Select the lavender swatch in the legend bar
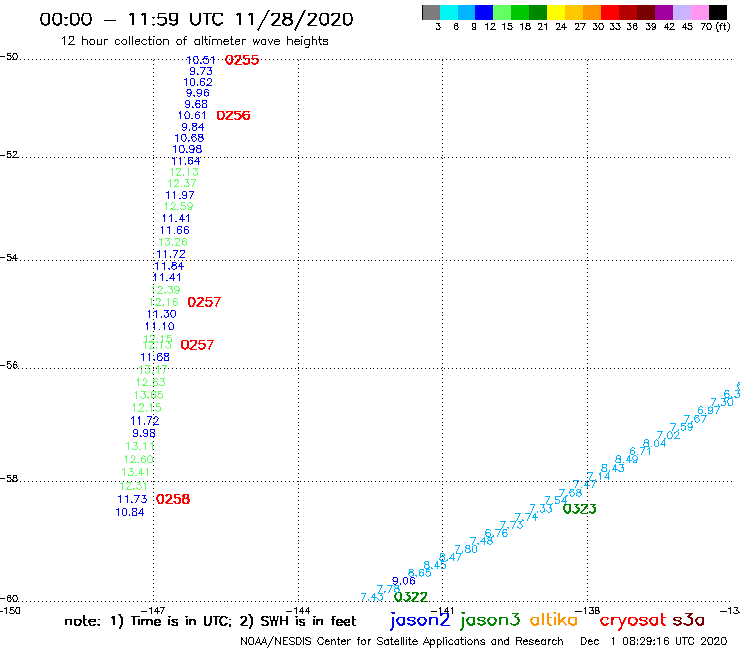Screen dimensions: 740x650 pos(682,12)
